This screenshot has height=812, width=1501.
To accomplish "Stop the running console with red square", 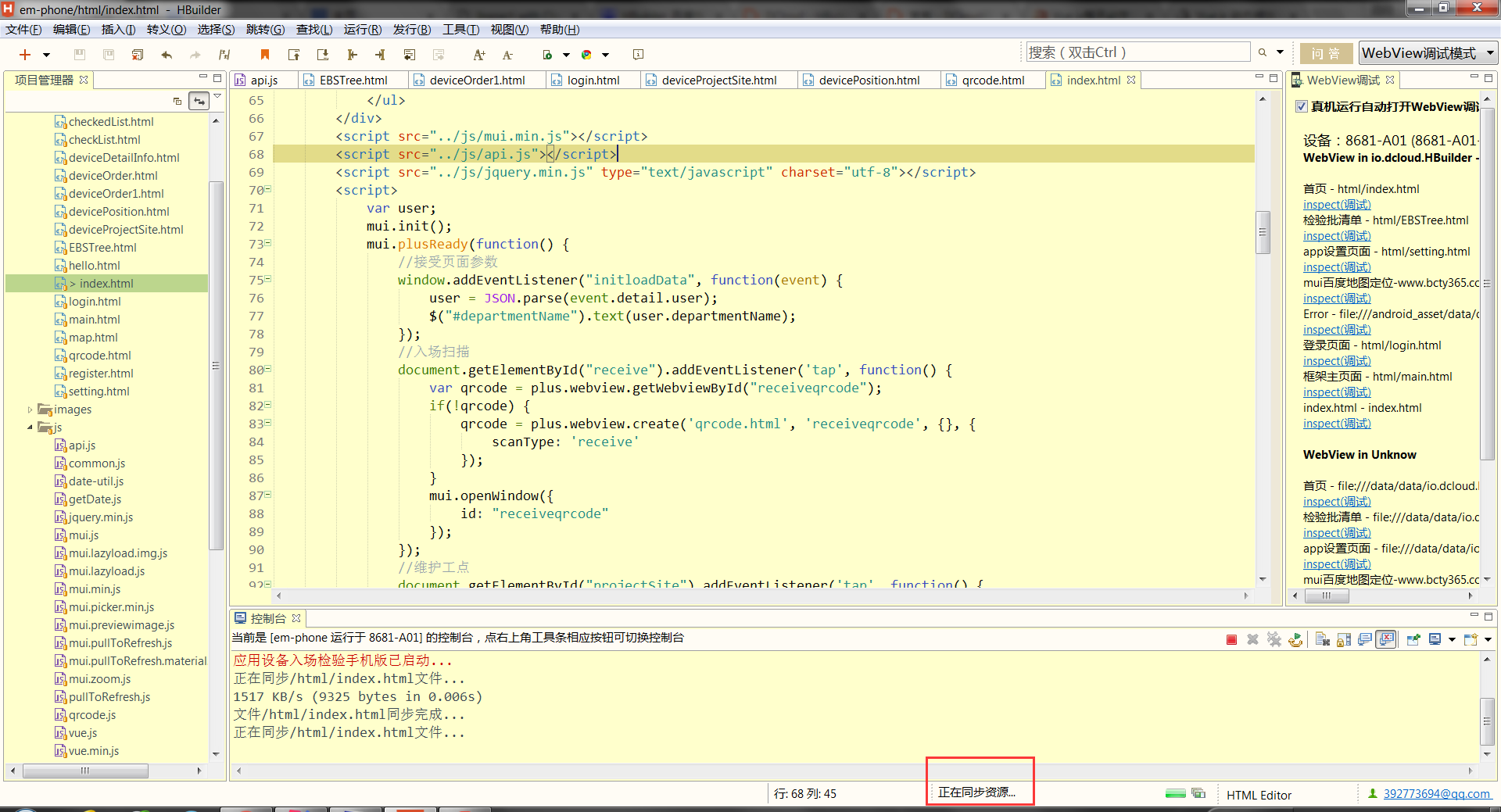I will (1231, 640).
